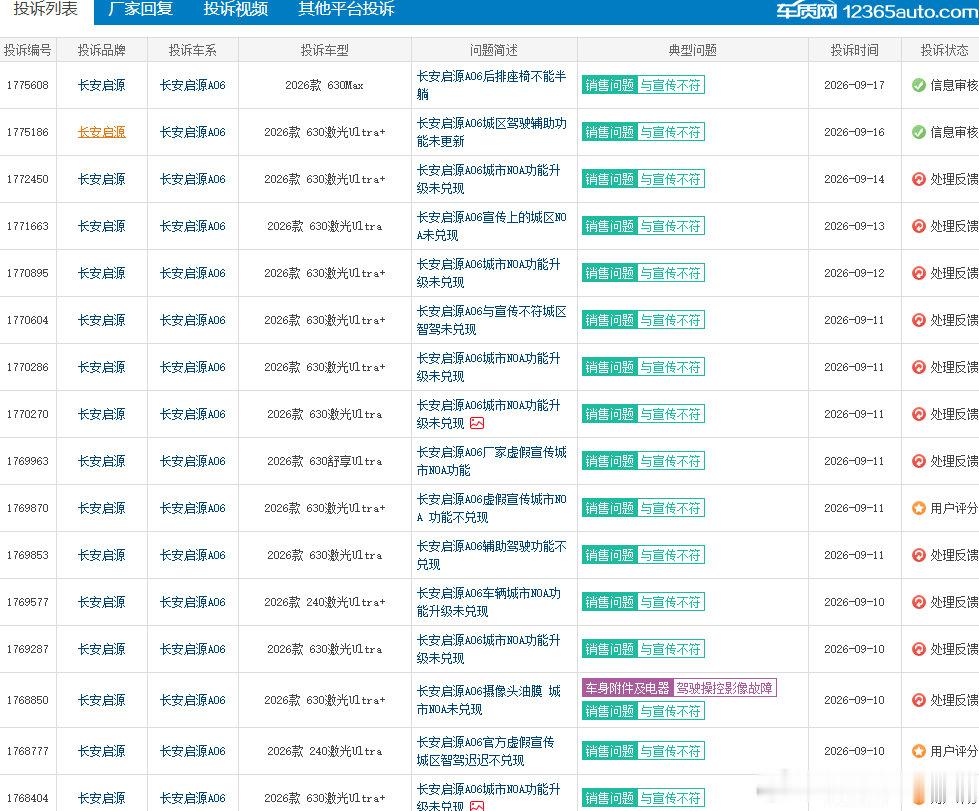Click orange star rating icon for complaint 1769870
979x811 pixels.
pos(918,508)
